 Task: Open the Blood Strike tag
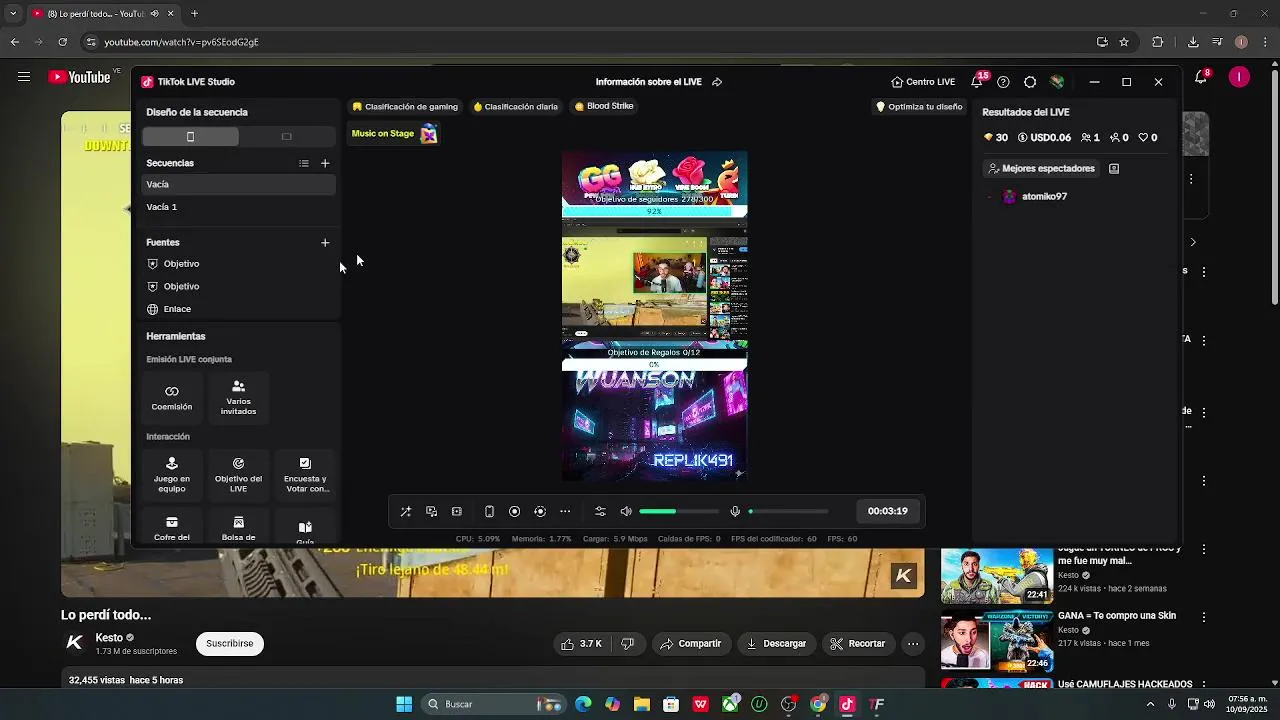point(604,106)
